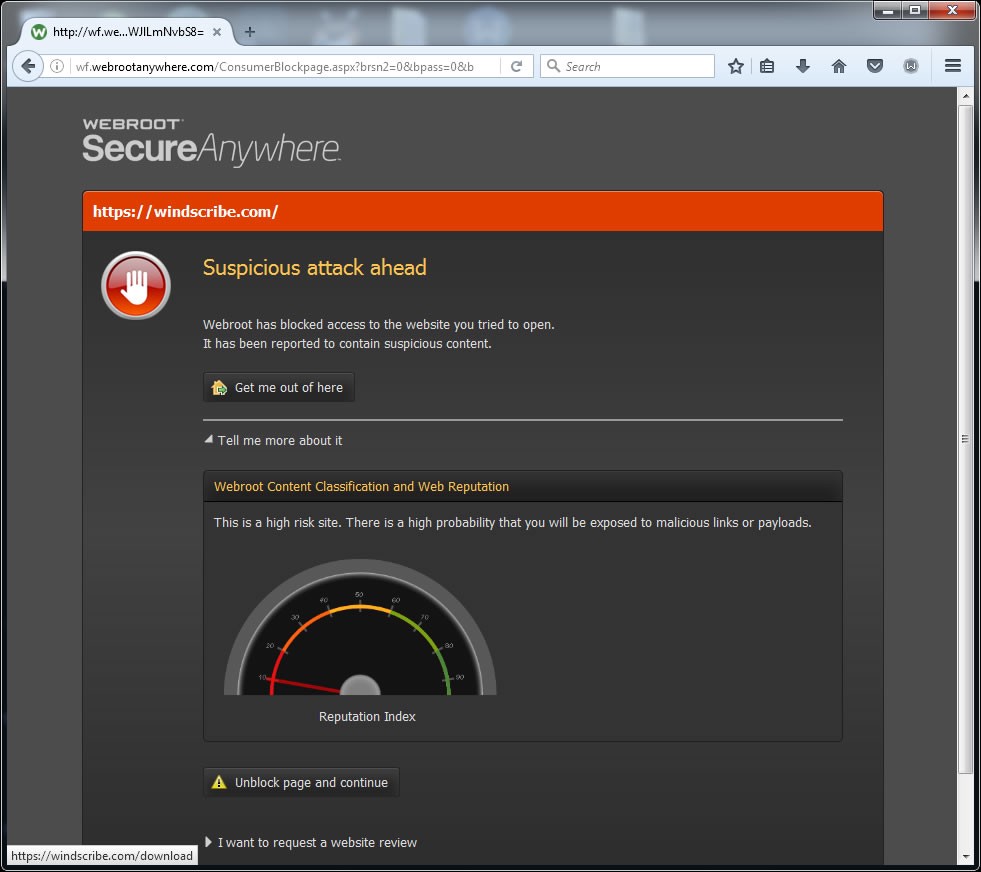Viewport: 981px width, 872px height.
Task: Show bookmarks list icon
Action: point(767,66)
